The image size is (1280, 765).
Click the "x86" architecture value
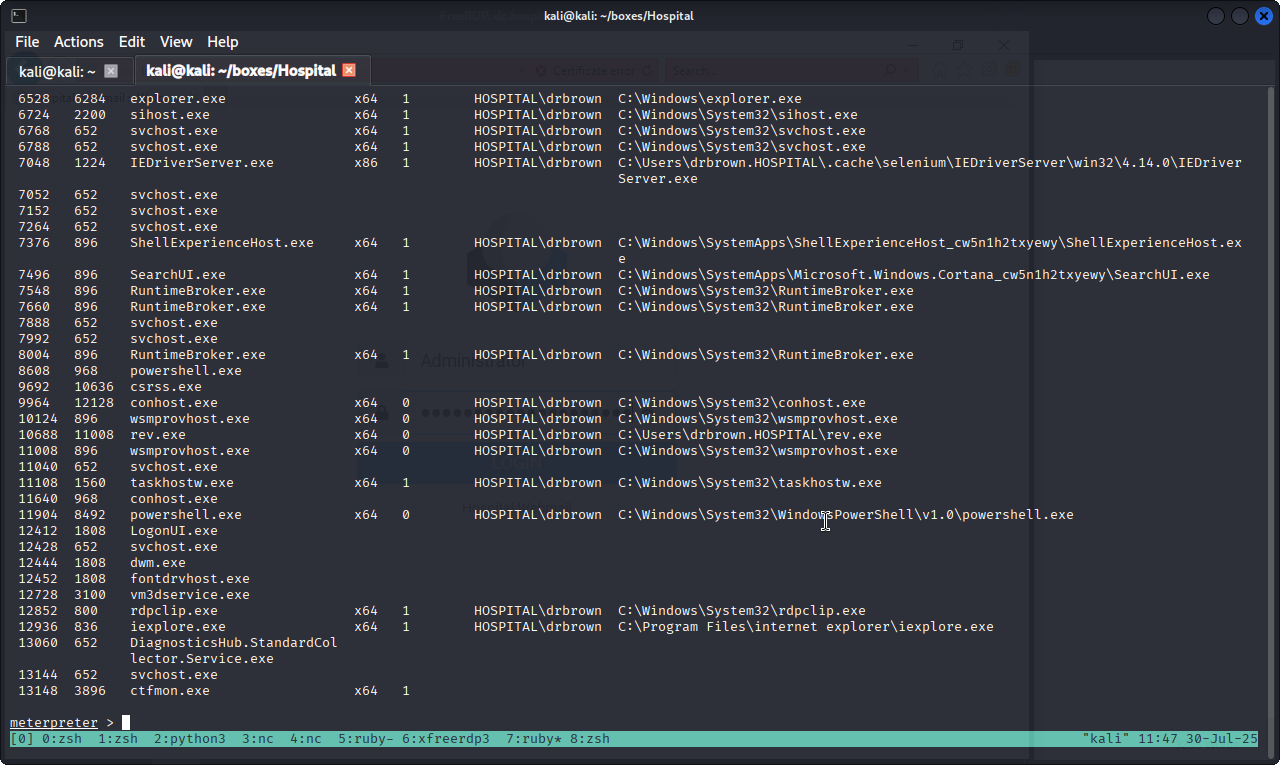[366, 163]
